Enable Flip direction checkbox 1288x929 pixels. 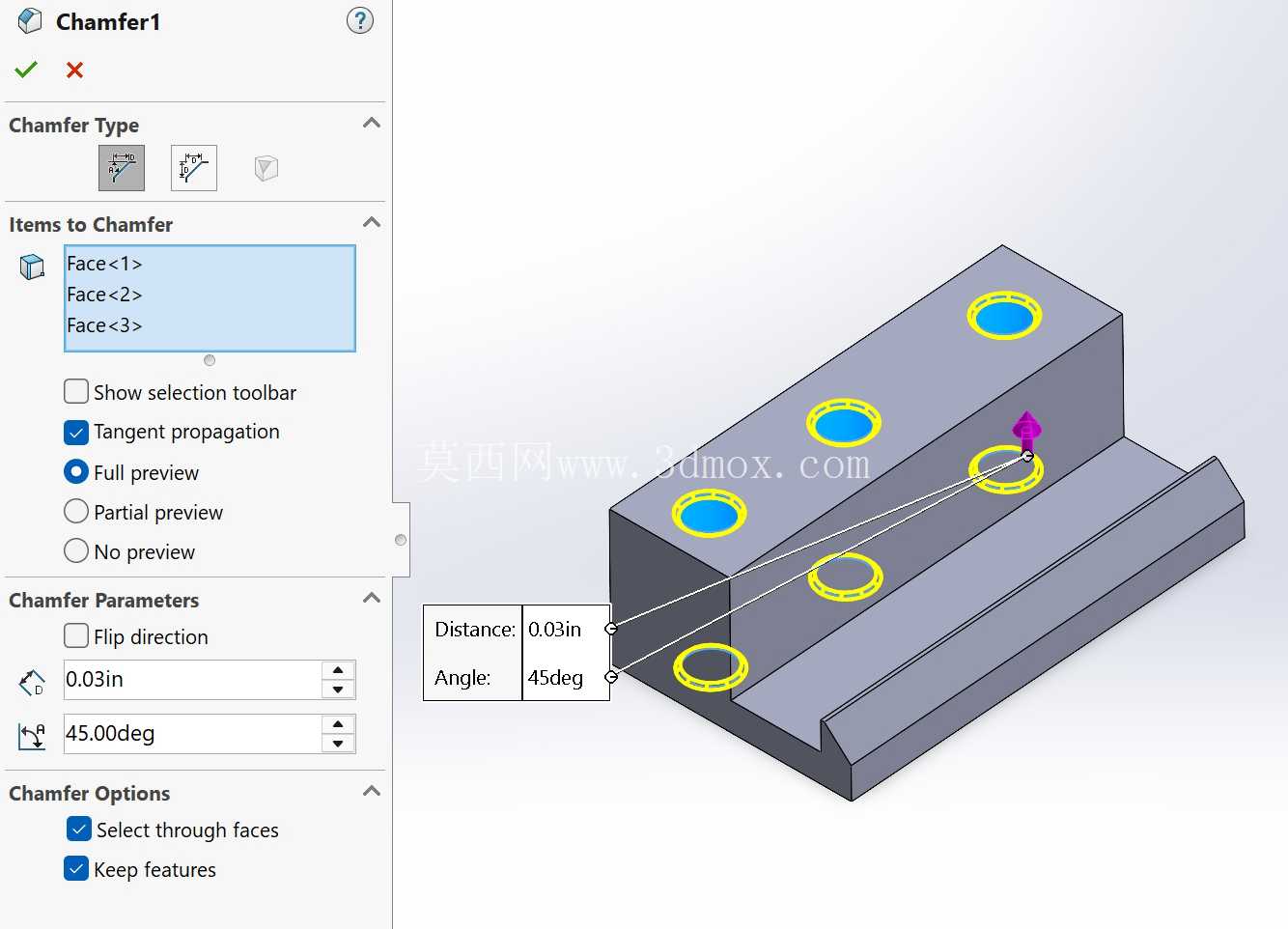[76, 636]
